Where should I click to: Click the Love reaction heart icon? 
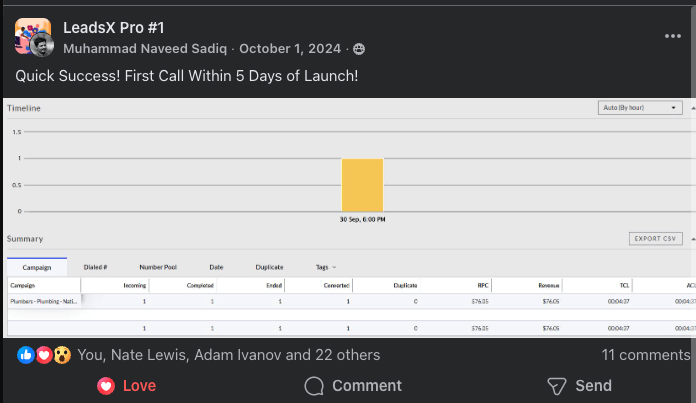tap(106, 386)
